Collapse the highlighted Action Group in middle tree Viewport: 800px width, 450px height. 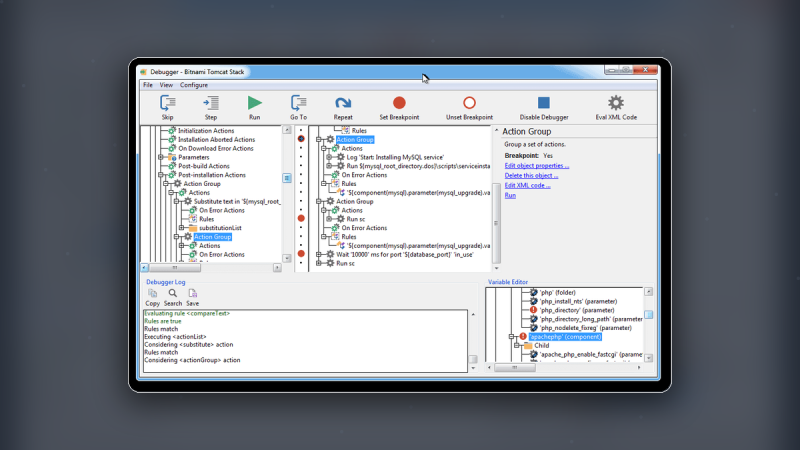319,139
